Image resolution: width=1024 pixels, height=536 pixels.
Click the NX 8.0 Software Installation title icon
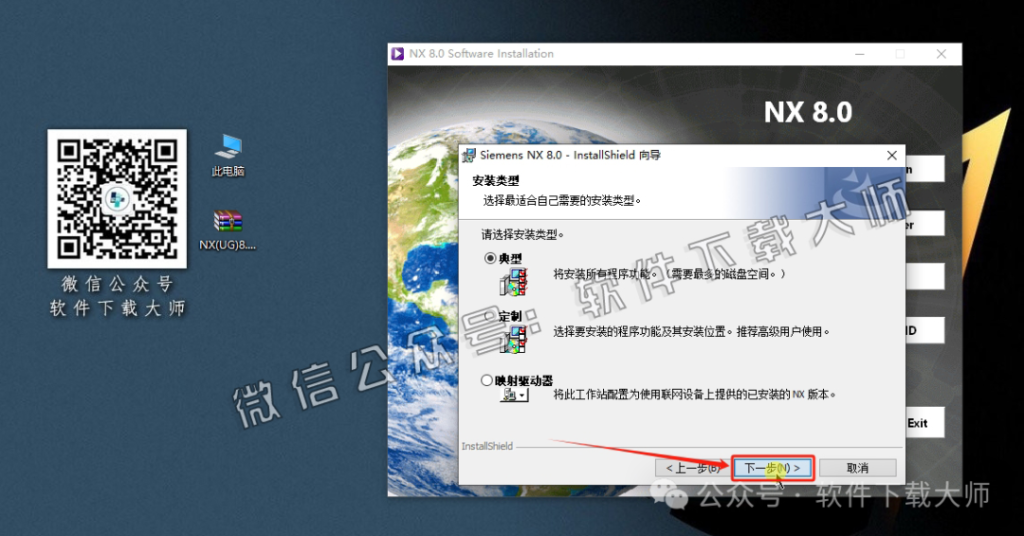click(398, 54)
